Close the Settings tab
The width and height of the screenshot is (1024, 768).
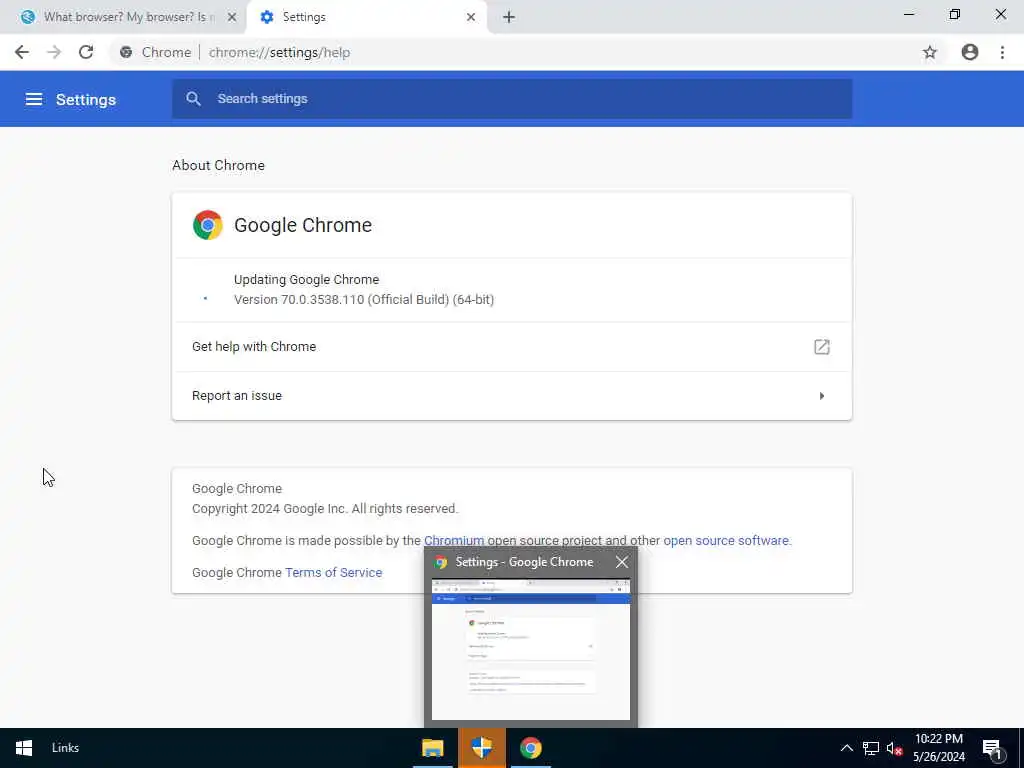[x=471, y=18]
